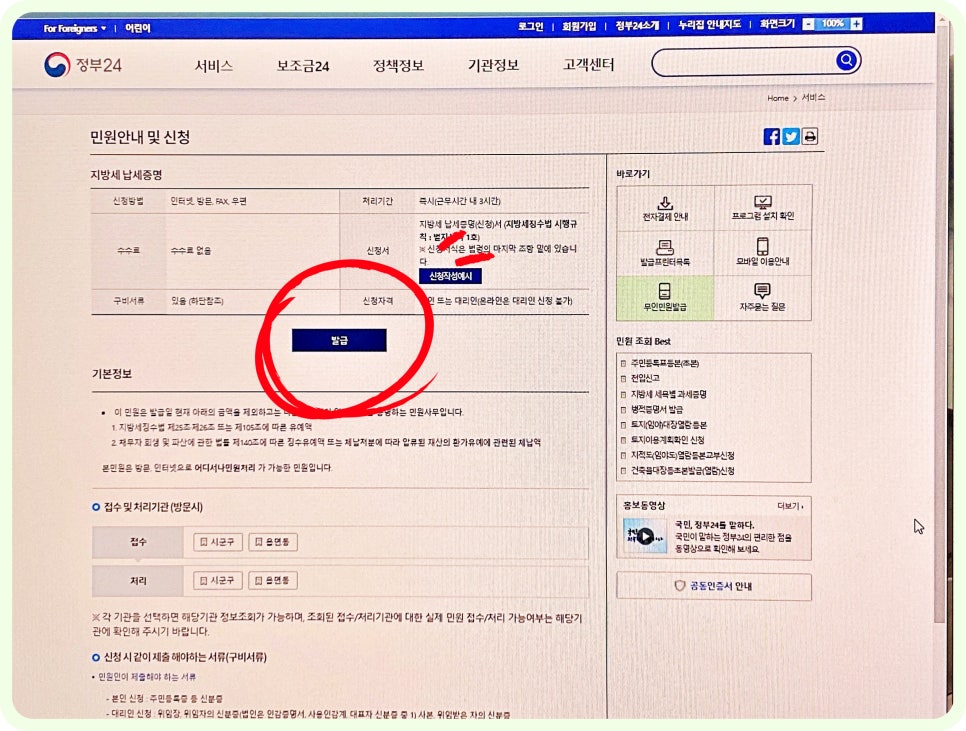Open 자주묻는 질문 FAQ icon
The height and width of the screenshot is (731, 966).
(x=762, y=297)
